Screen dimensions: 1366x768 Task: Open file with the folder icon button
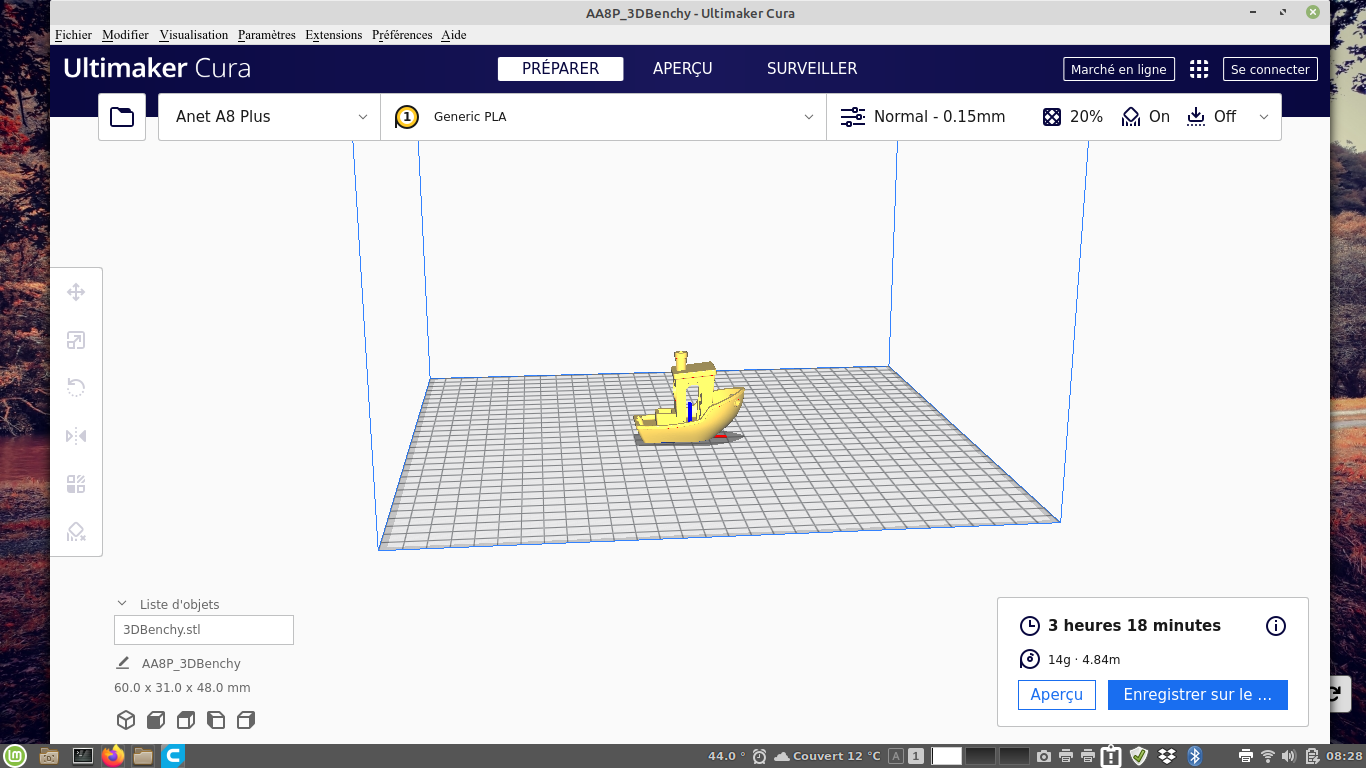[x=122, y=117]
